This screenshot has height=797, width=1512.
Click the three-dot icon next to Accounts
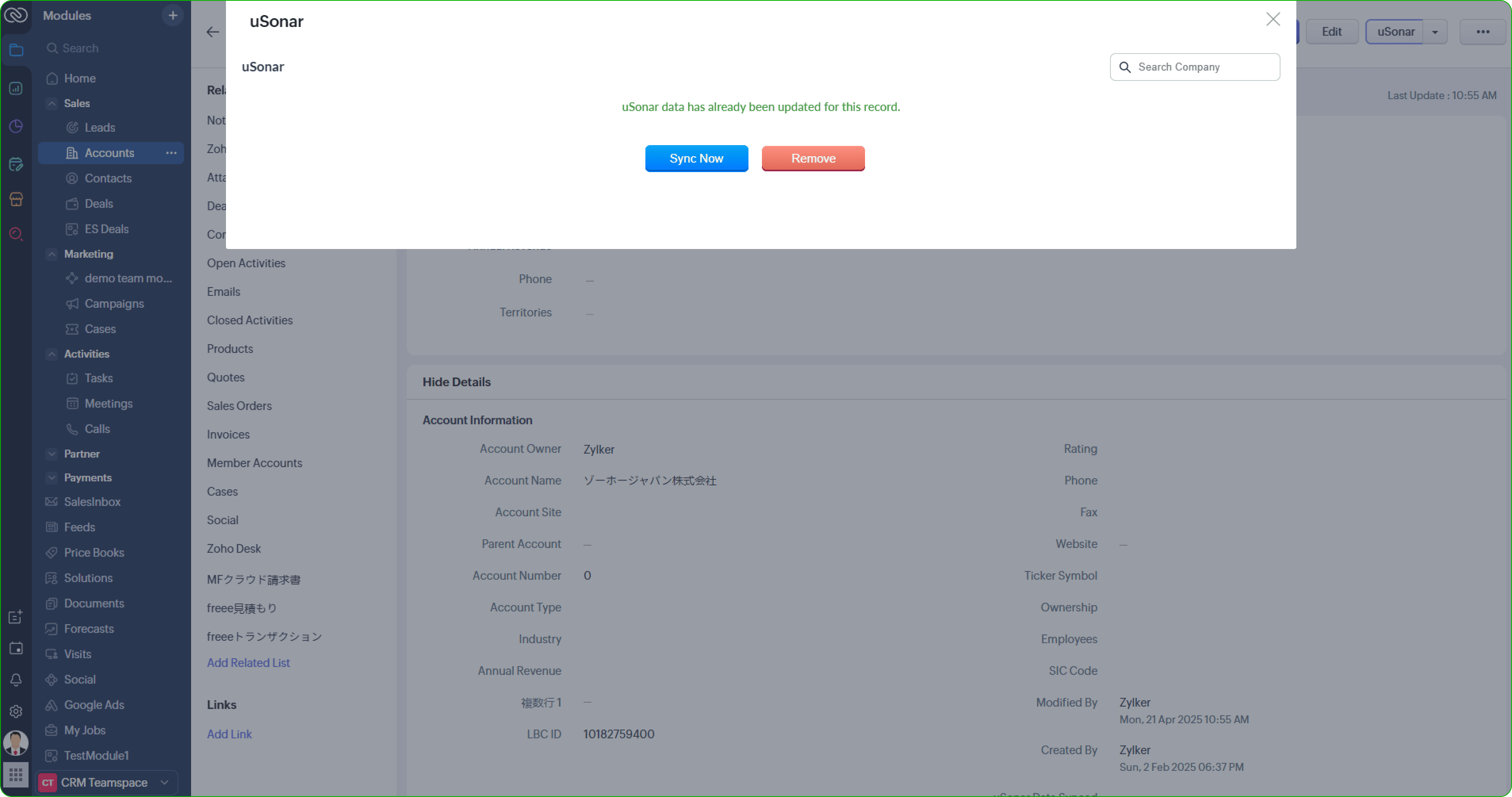171,153
